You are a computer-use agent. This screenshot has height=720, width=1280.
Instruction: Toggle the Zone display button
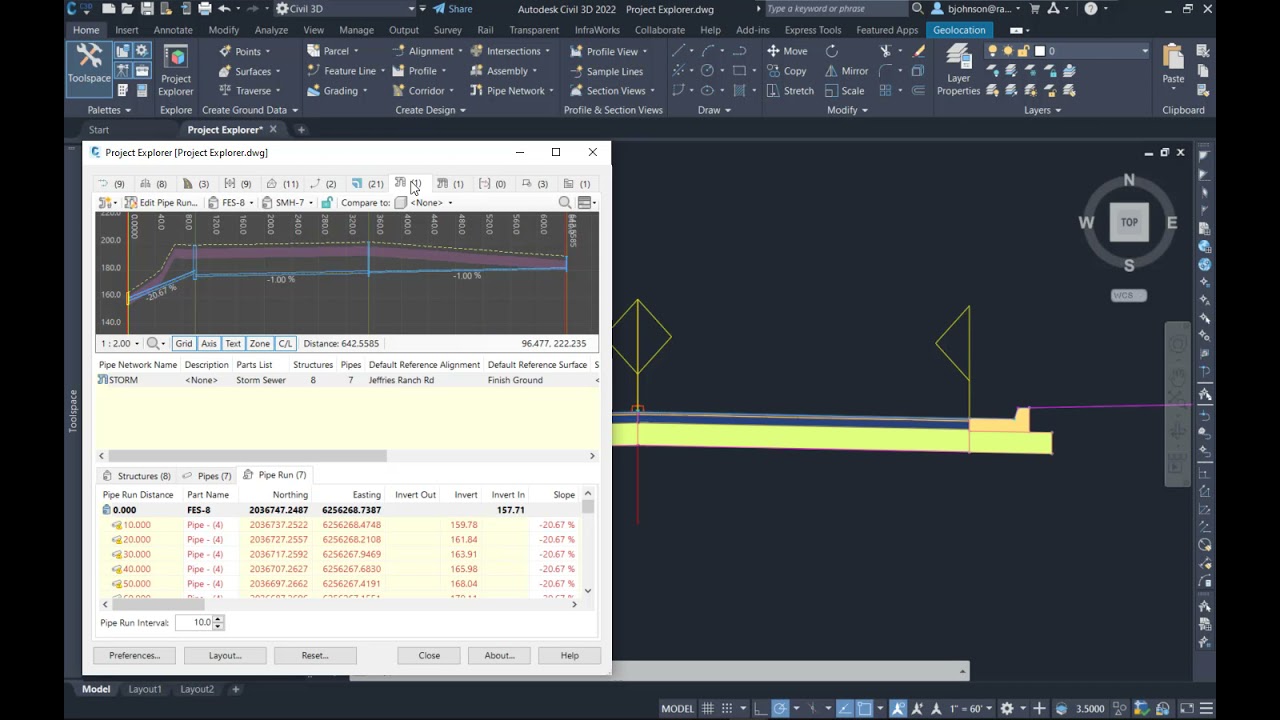pos(260,344)
